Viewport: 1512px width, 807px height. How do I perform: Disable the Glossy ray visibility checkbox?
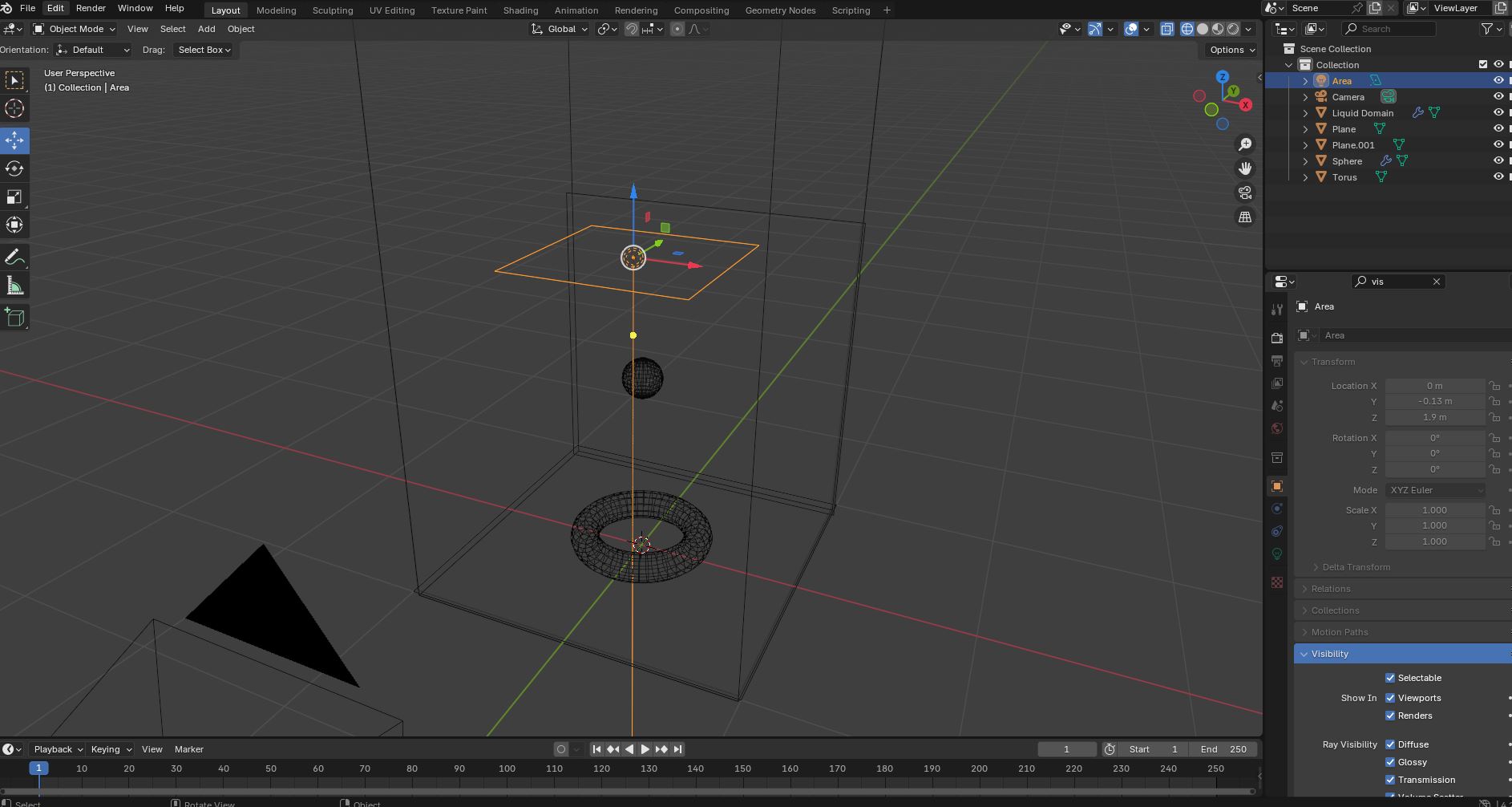click(1390, 762)
